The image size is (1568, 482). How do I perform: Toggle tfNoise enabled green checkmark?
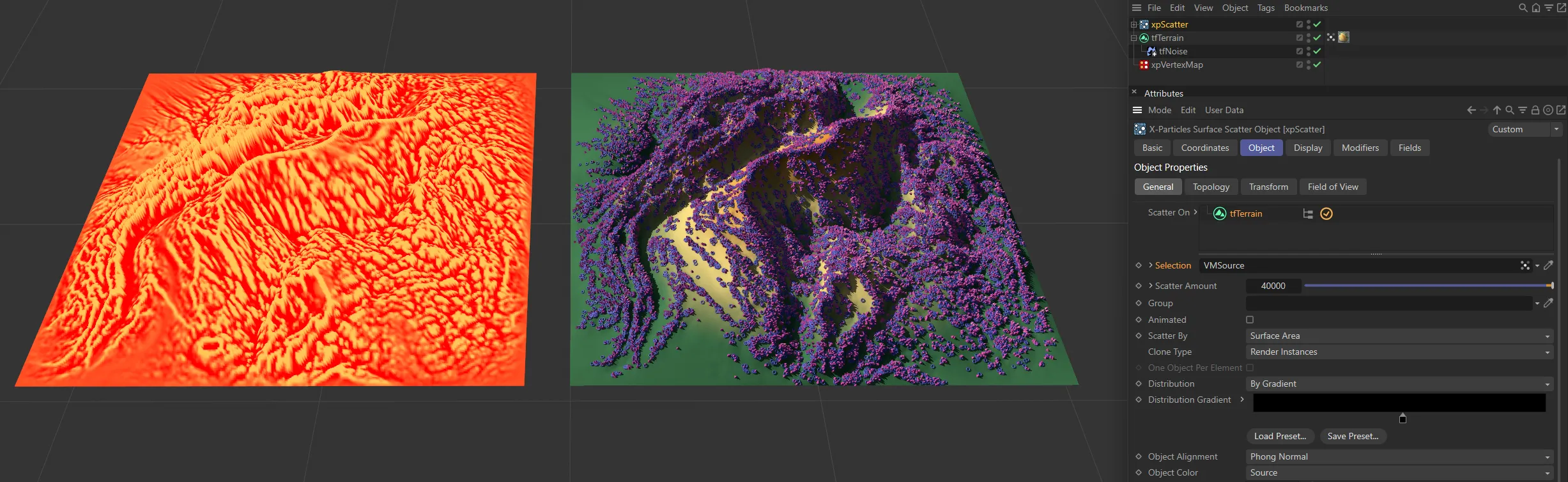1317,51
